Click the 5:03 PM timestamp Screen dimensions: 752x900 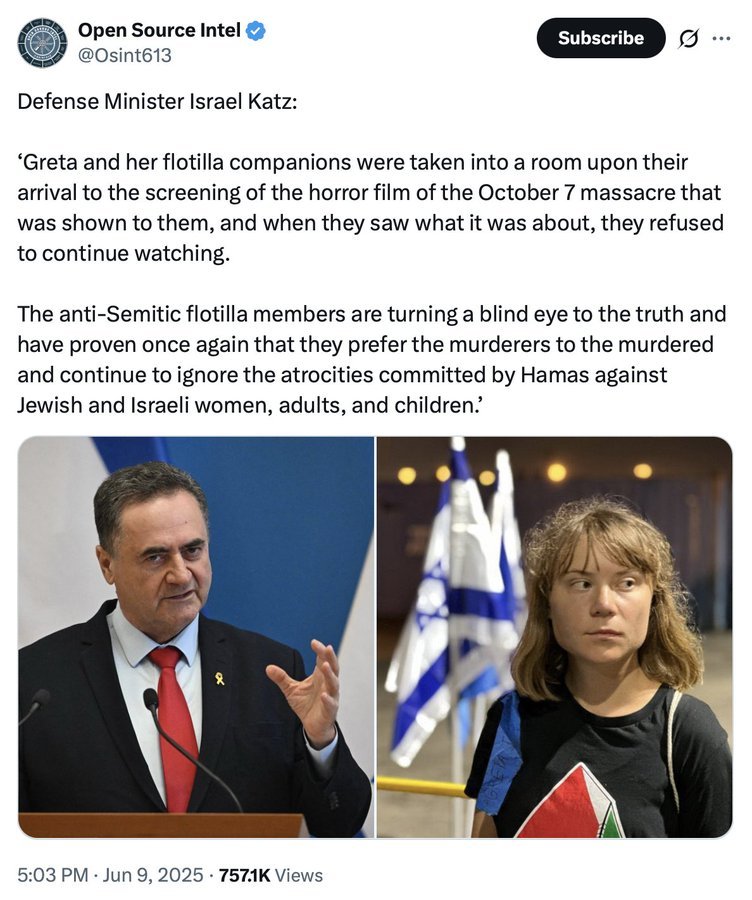pos(53,875)
